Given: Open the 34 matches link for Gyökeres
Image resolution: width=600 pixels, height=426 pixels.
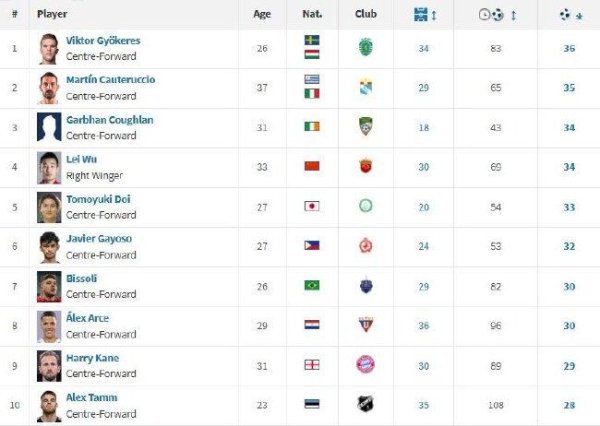Looking at the screenshot, I should point(423,48).
